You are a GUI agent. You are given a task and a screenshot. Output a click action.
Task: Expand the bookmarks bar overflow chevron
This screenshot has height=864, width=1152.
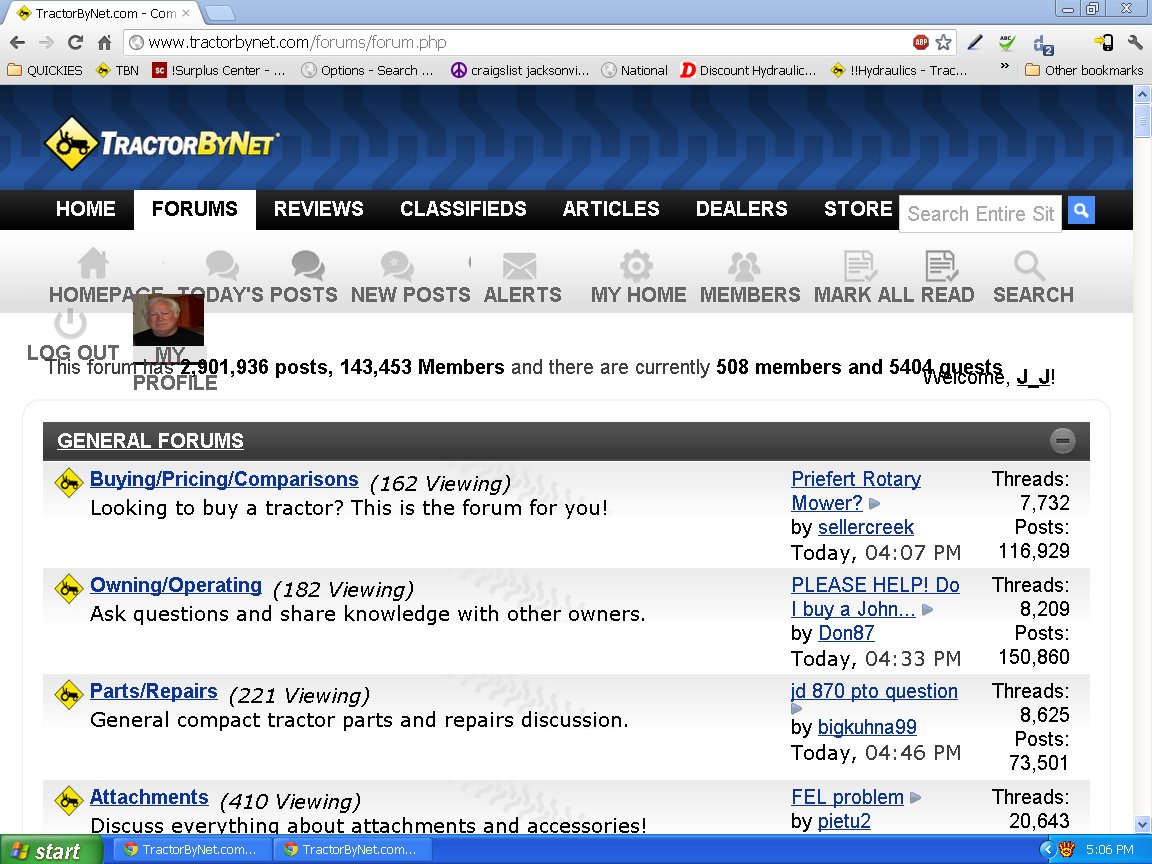pos(1004,68)
